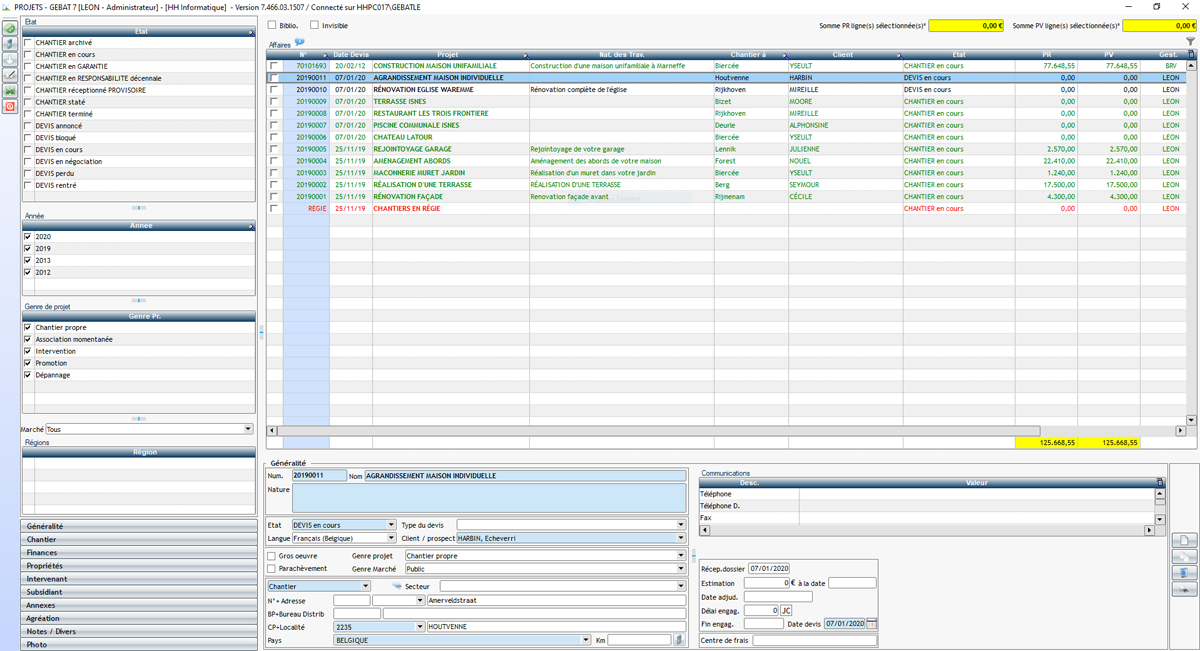Click the blue down arrow toolbar icon
Screen dimensions: 1200x651
coord(10,59)
